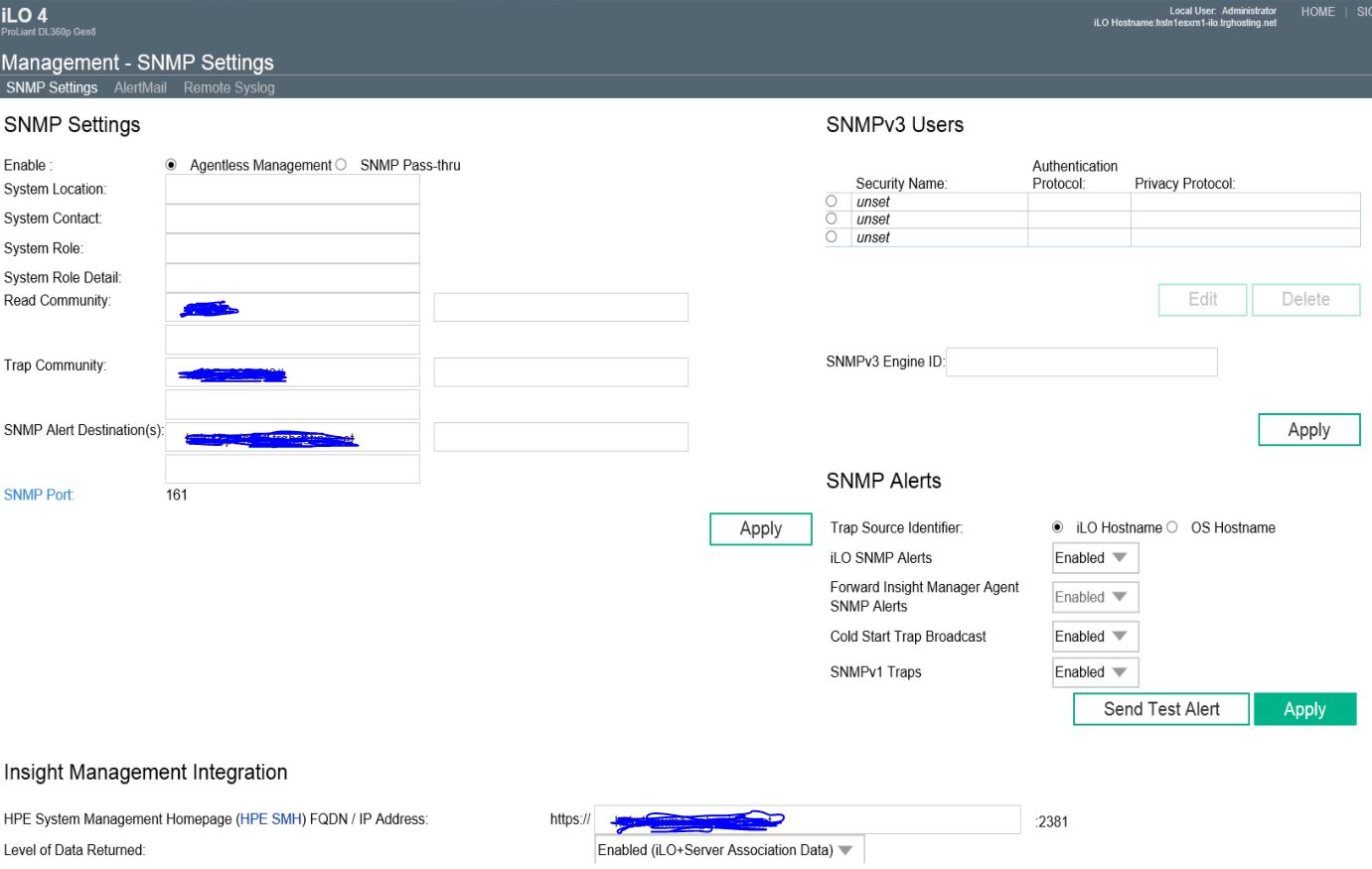Click the Privacy Protocol column header
Screen dimensions: 1372x869
[1185, 184]
